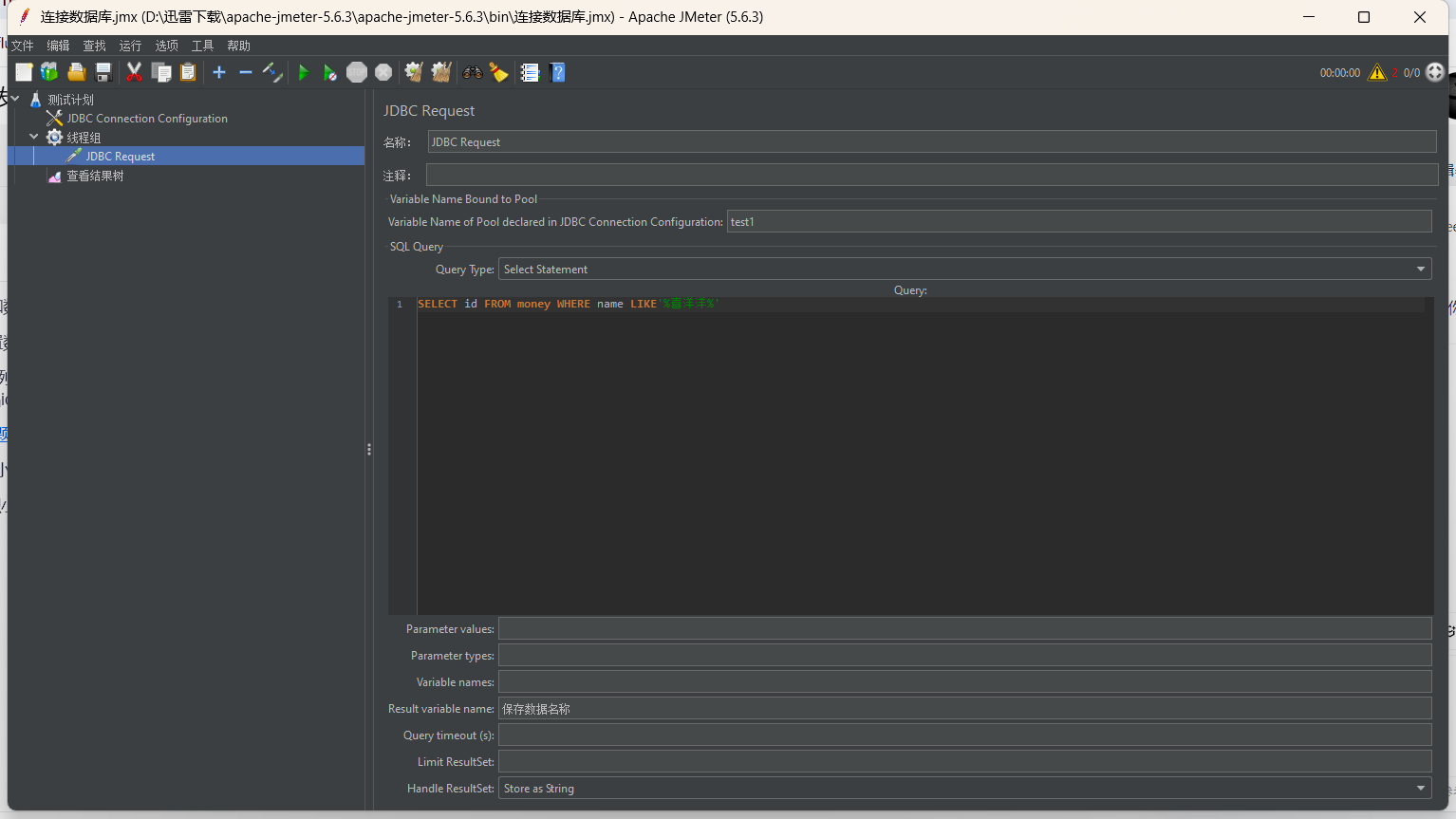Open the 文件 menu

(23, 46)
